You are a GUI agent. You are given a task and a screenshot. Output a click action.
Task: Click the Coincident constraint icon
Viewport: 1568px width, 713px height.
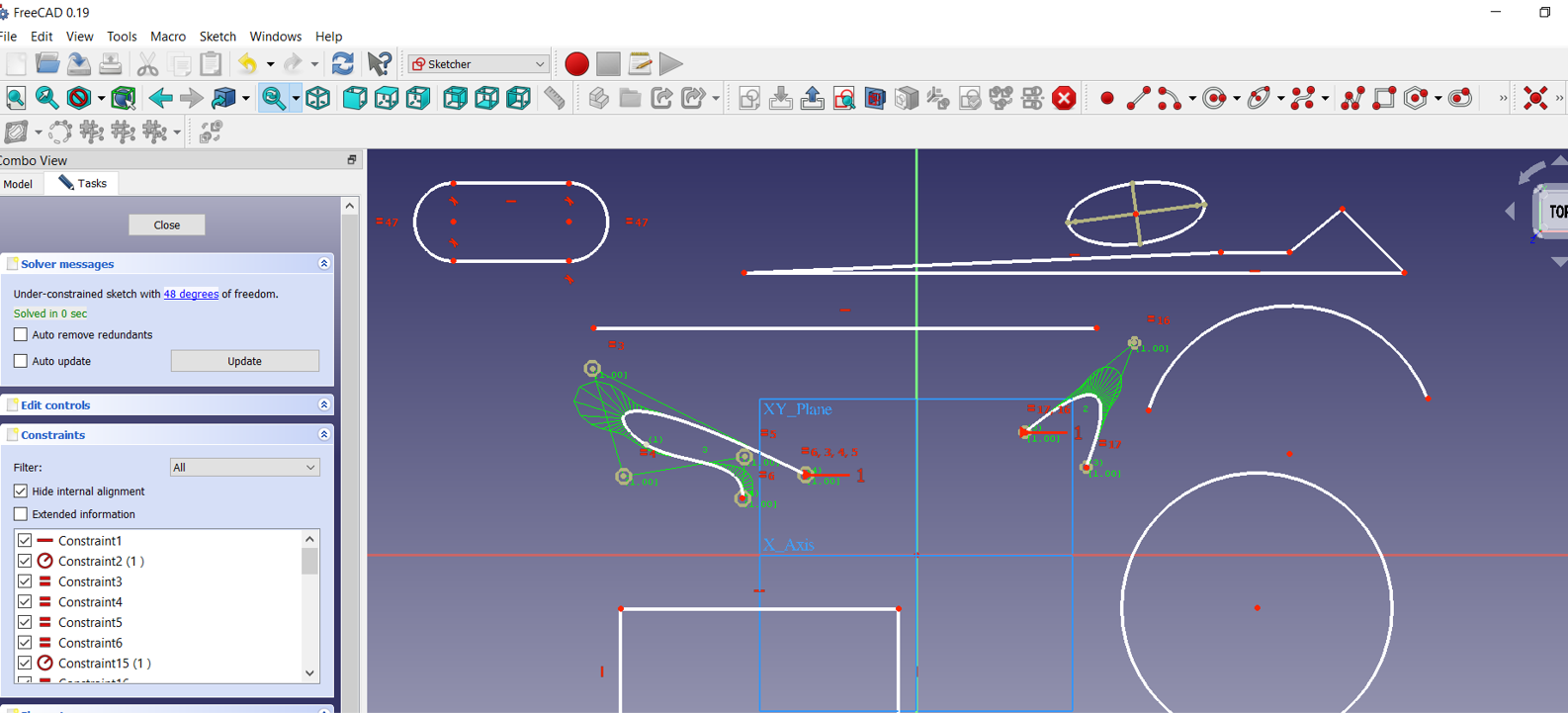[1534, 98]
